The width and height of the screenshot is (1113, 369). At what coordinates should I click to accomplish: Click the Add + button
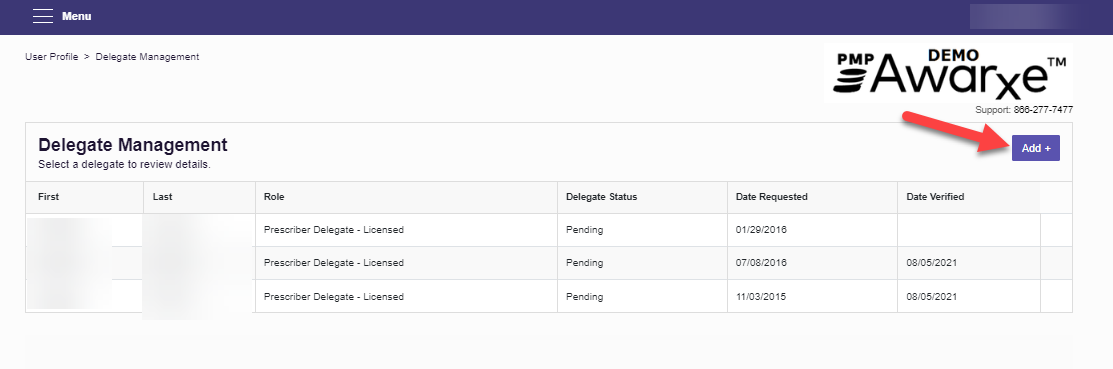coord(1036,148)
